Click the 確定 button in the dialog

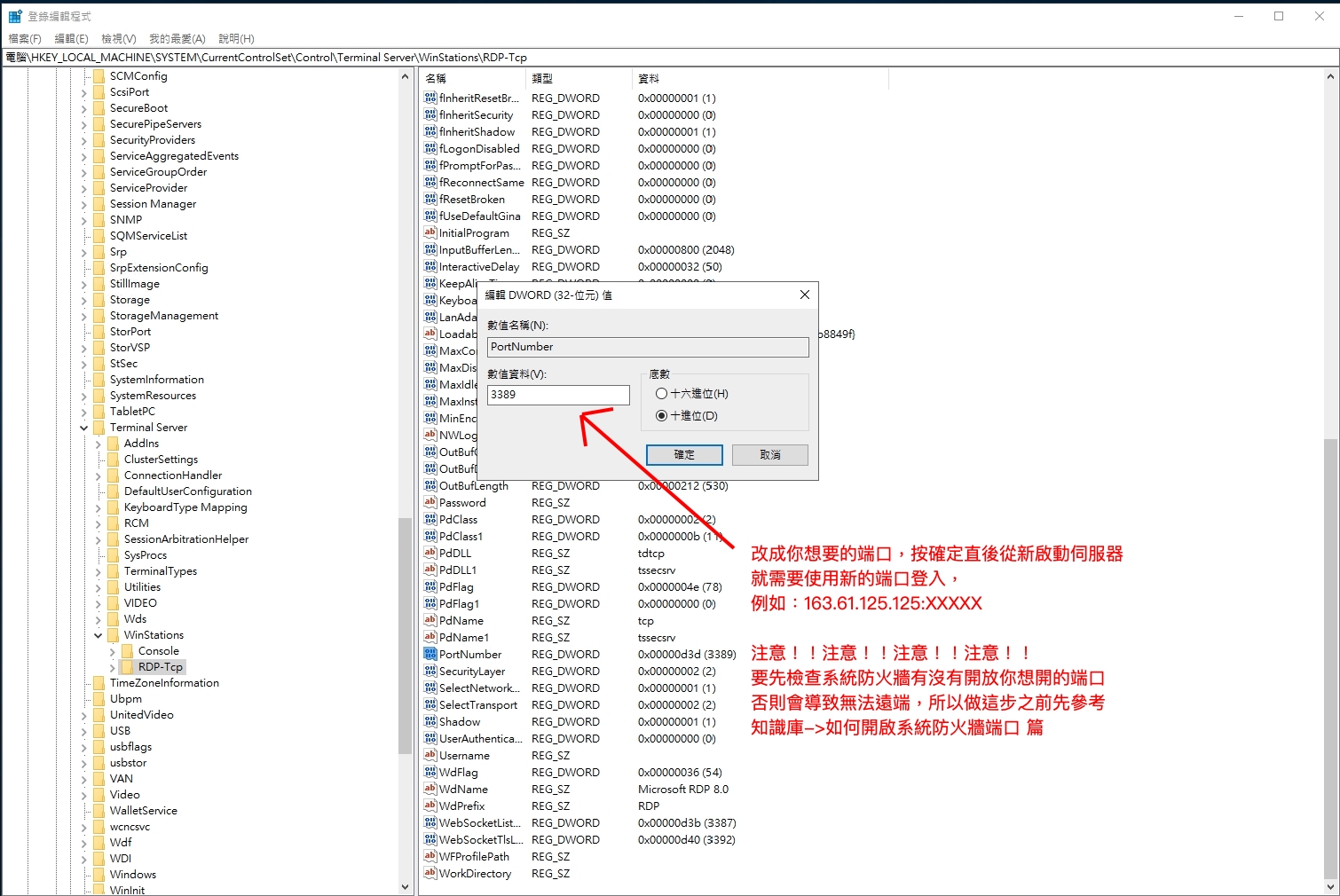point(684,455)
